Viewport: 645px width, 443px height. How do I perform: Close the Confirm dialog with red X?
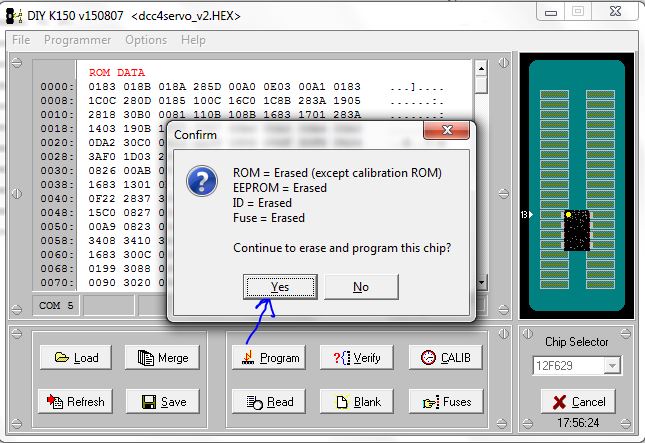[x=447, y=132]
